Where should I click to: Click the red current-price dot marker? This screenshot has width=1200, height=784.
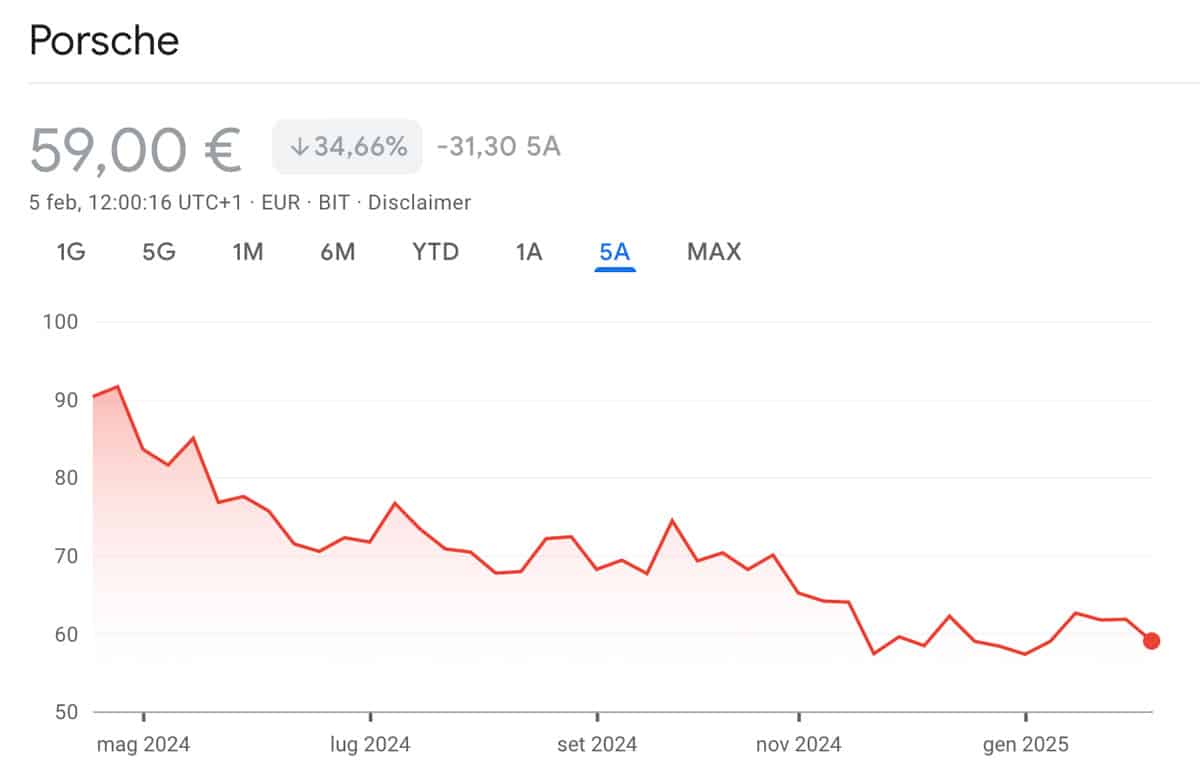[1151, 641]
